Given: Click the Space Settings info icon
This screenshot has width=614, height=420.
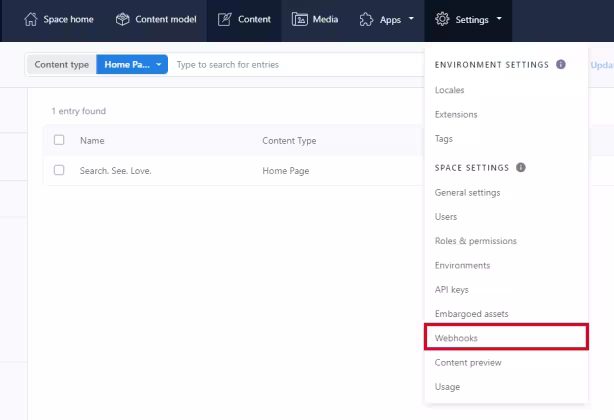Looking at the screenshot, I should [520, 168].
